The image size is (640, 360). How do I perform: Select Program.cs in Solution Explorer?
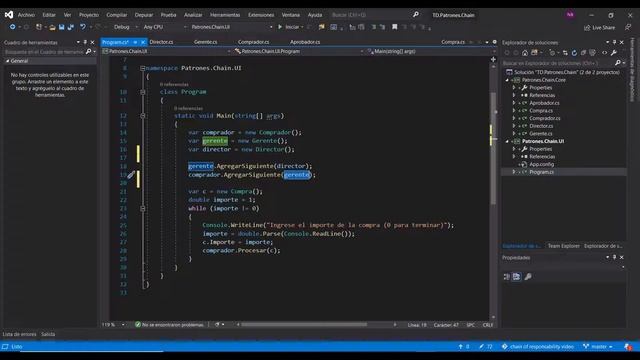541,172
